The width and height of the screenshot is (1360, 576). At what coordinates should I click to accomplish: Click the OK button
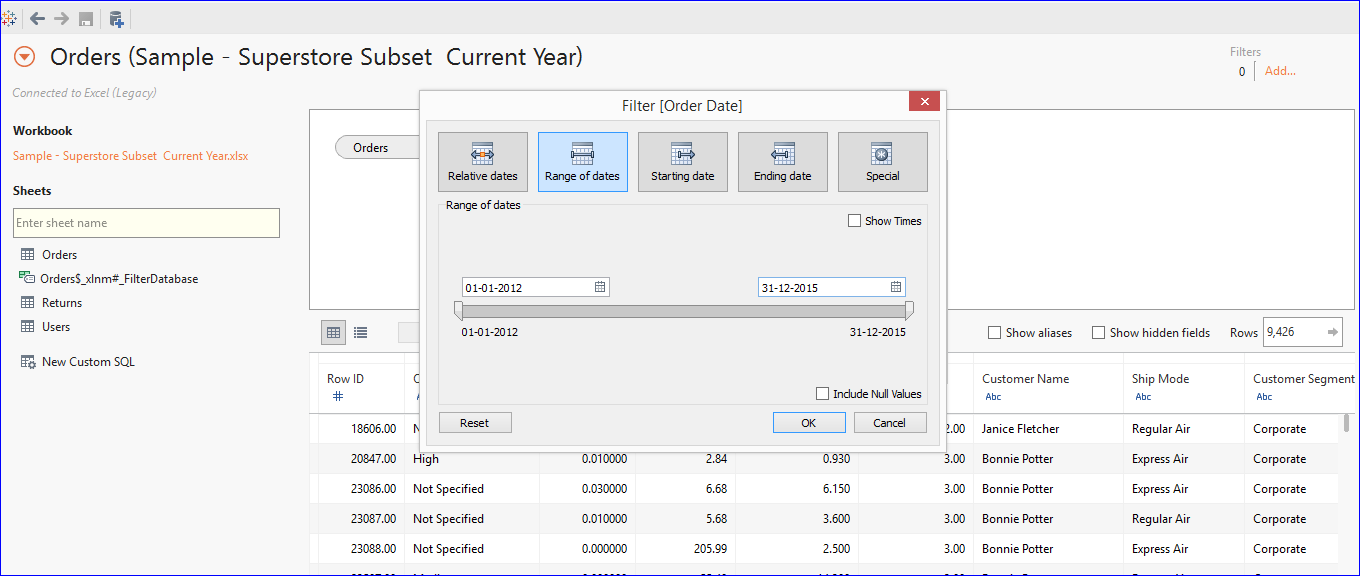[808, 422]
